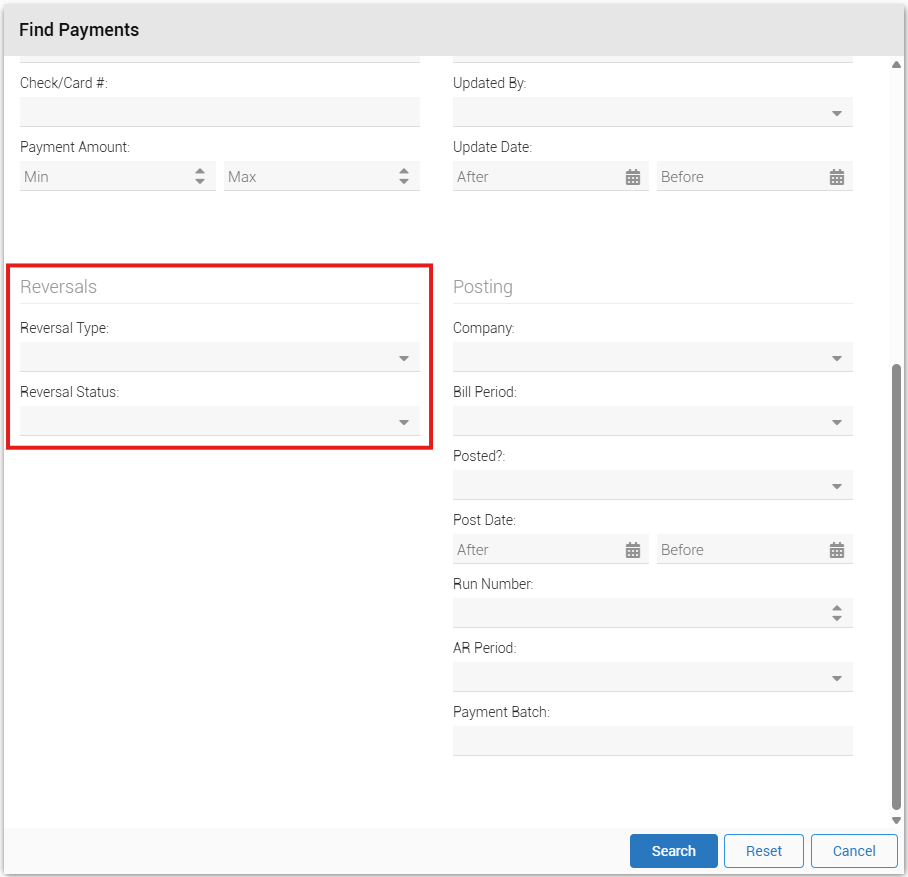908x877 pixels.
Task: Open calendar for Update Date Before
Action: (x=837, y=177)
